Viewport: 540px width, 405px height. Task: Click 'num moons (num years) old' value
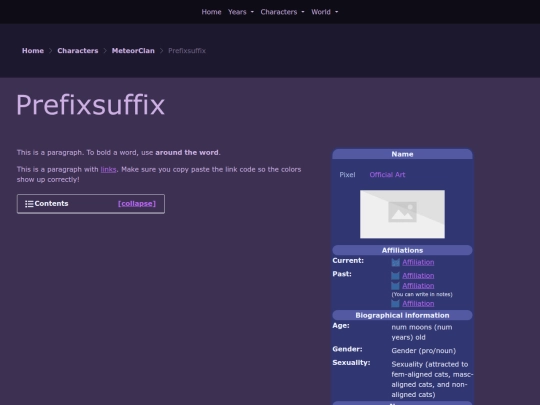(422, 332)
